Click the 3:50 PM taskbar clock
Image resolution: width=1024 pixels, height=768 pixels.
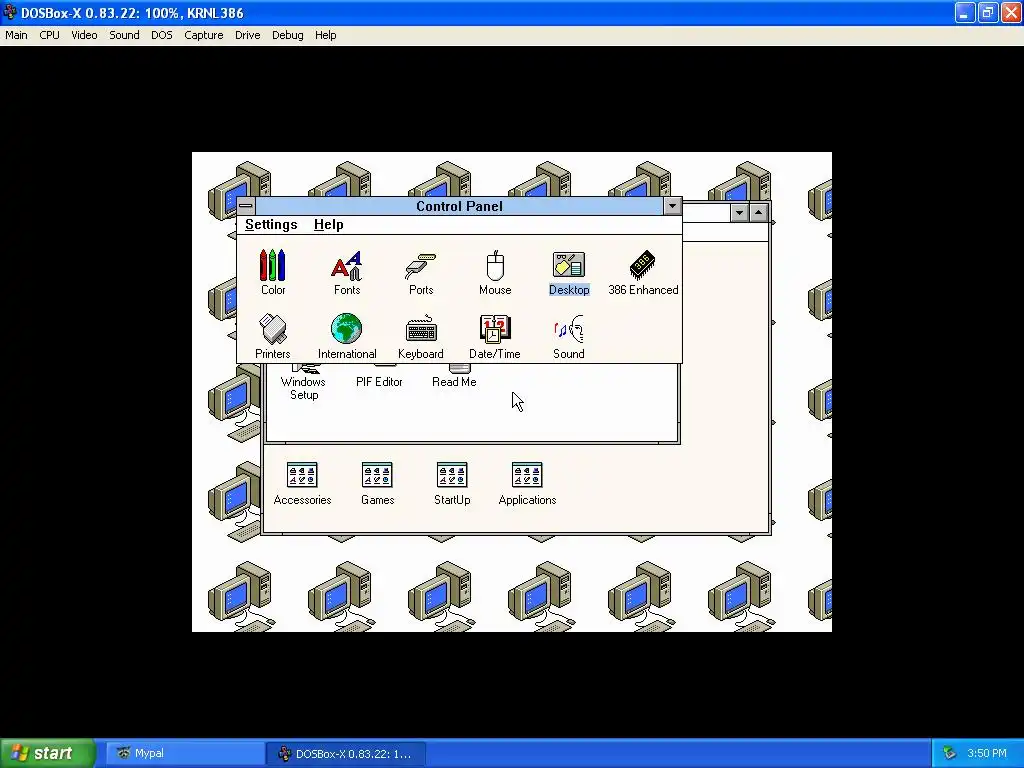987,754
